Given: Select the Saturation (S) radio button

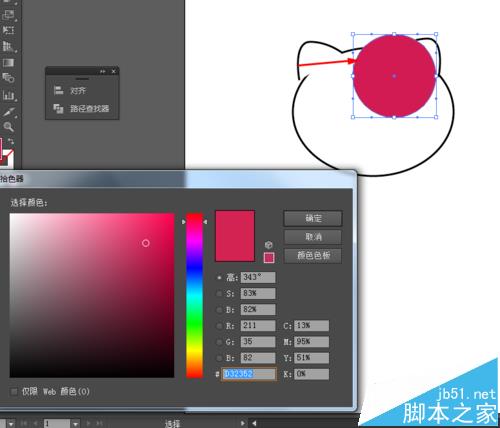Looking at the screenshot, I should coord(219,294).
